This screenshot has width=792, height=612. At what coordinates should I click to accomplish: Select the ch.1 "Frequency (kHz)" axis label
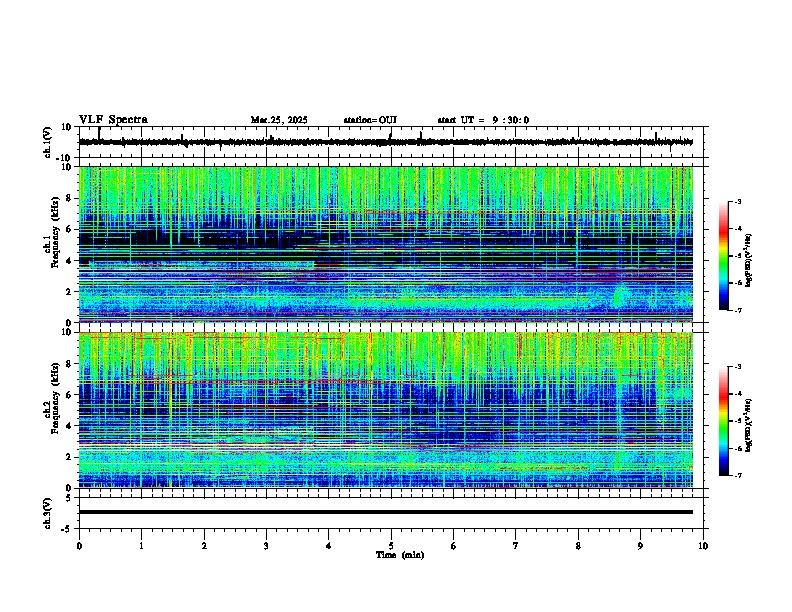point(55,233)
